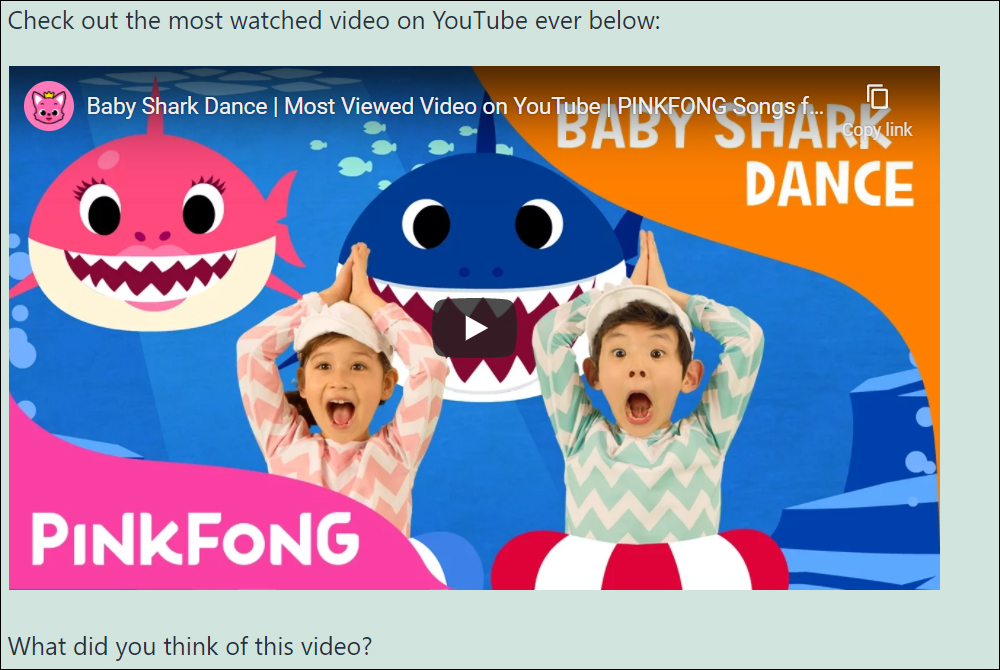Click the white triangle inside the play button
Viewport: 1000px width, 670px height.
point(476,328)
